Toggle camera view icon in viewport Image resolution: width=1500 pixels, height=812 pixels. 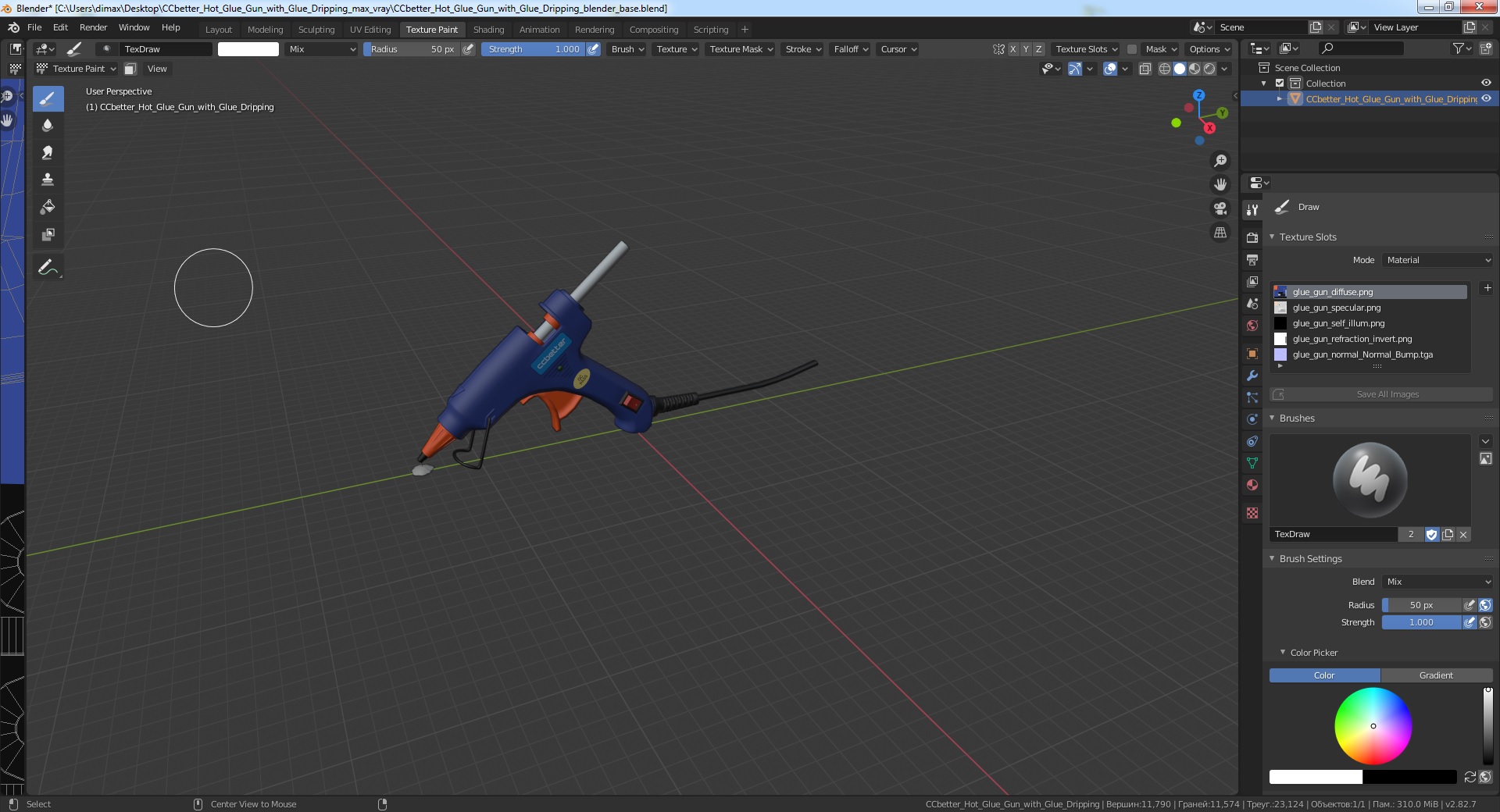pos(1220,208)
